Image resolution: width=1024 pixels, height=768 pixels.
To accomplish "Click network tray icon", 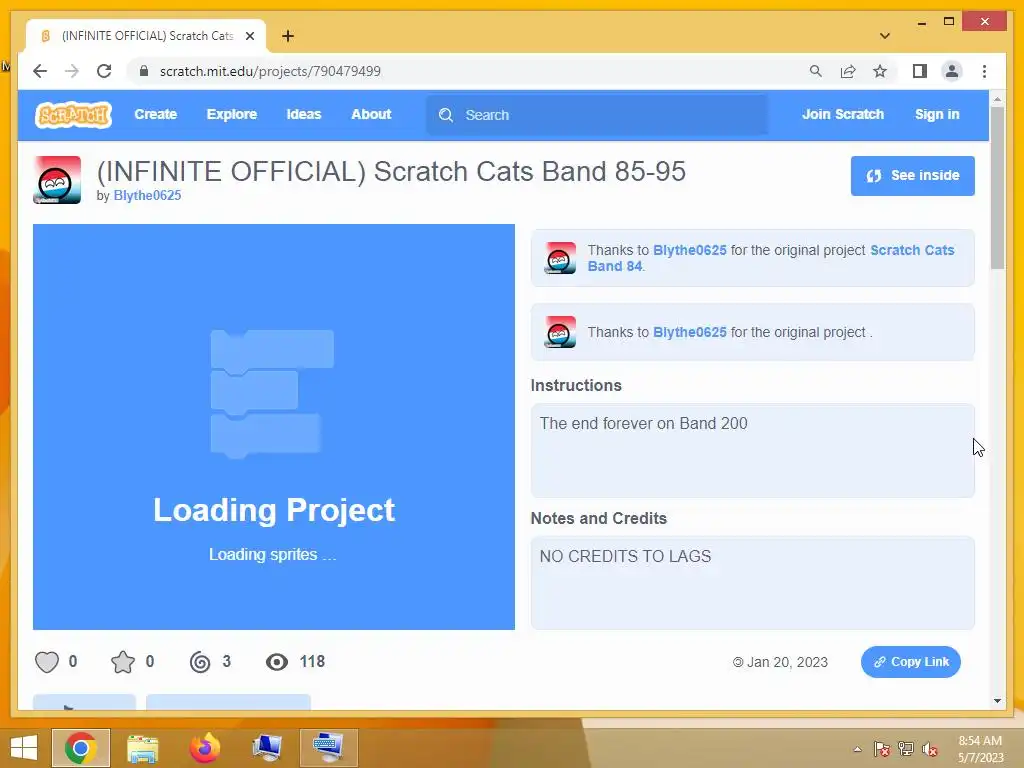I will point(906,749).
